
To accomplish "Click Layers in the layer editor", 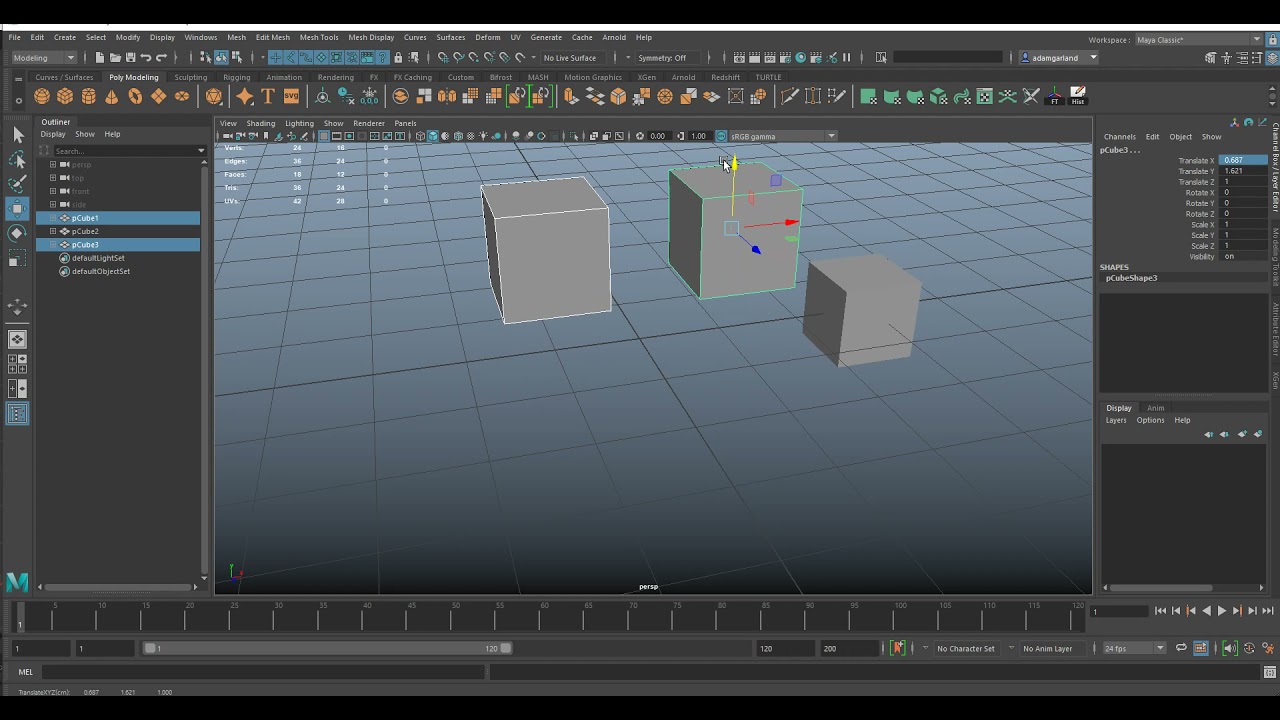I will (1116, 420).
